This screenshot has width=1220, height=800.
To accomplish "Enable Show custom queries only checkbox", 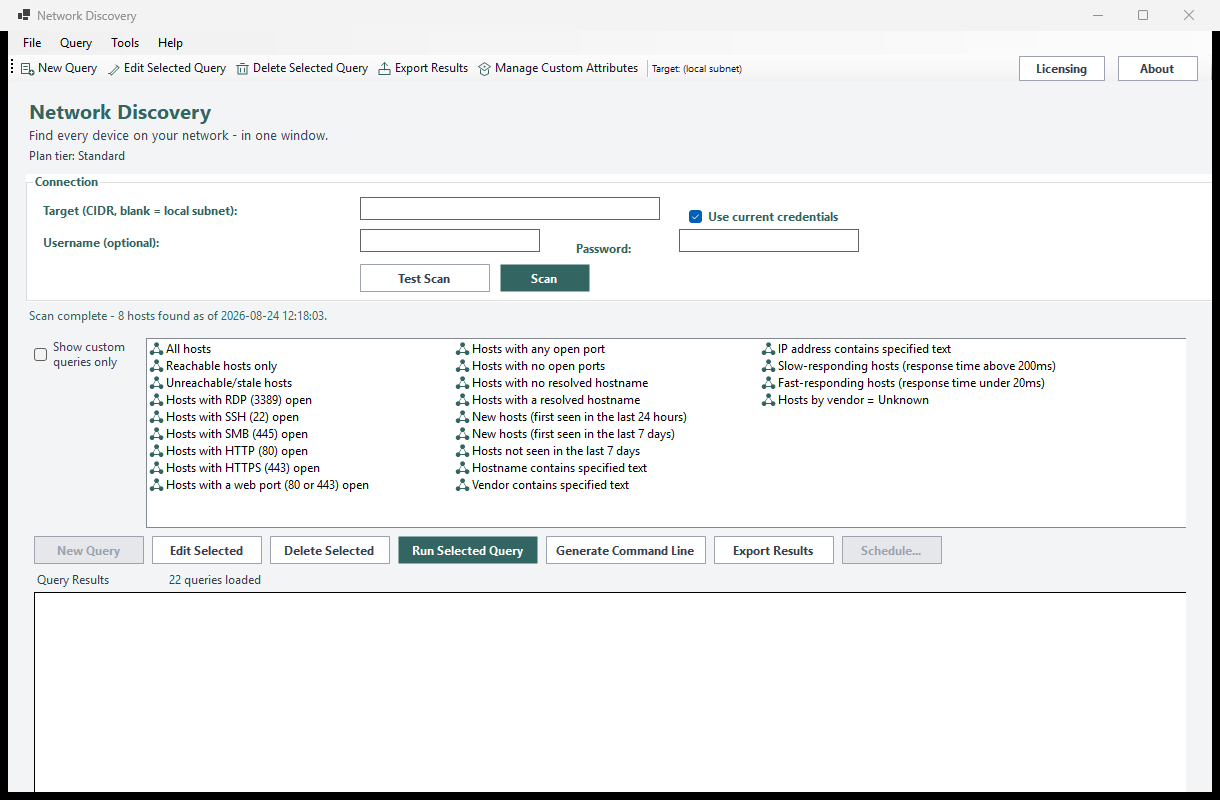I will (x=41, y=354).
